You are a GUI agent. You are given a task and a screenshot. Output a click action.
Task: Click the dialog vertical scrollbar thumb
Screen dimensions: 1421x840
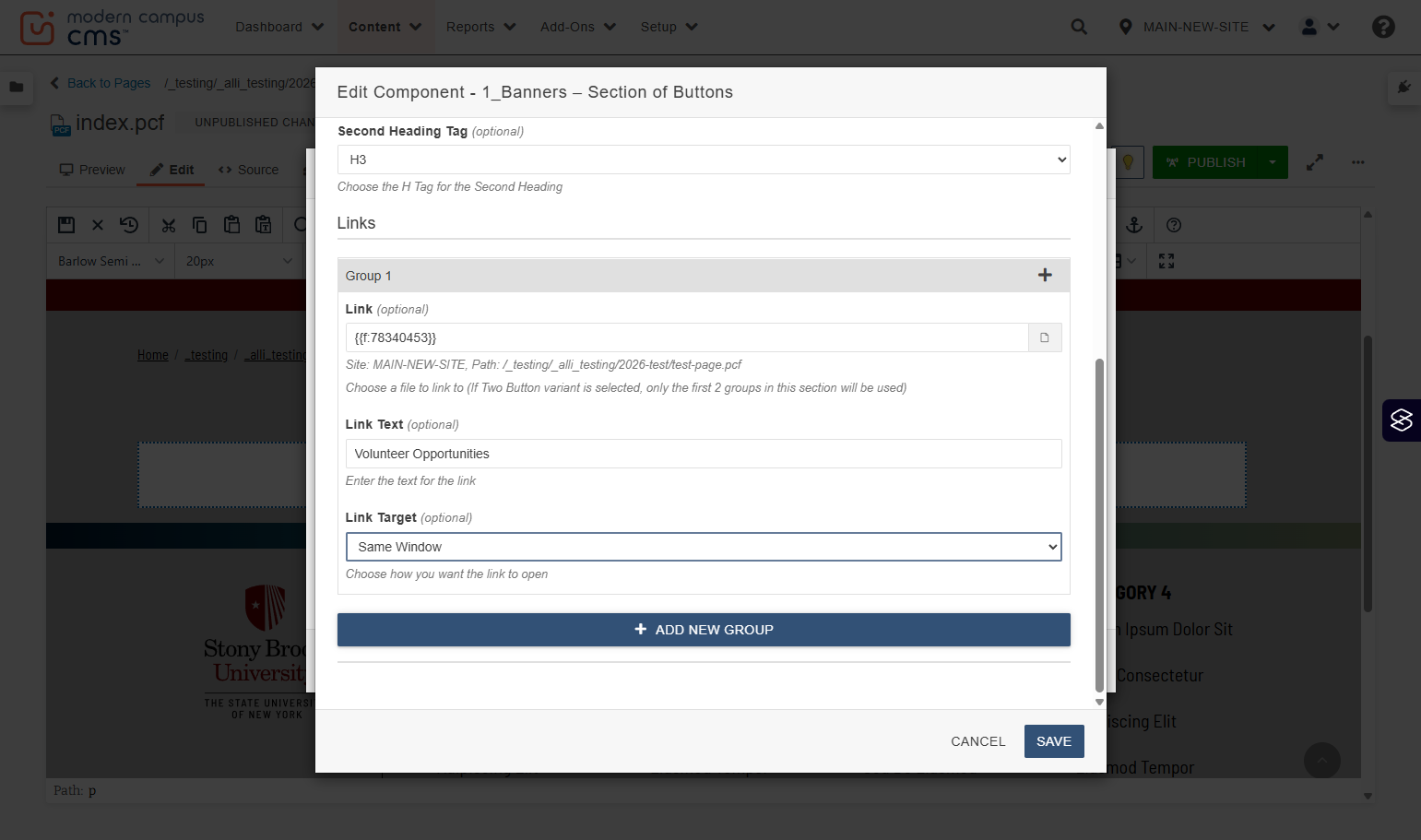(1099, 525)
